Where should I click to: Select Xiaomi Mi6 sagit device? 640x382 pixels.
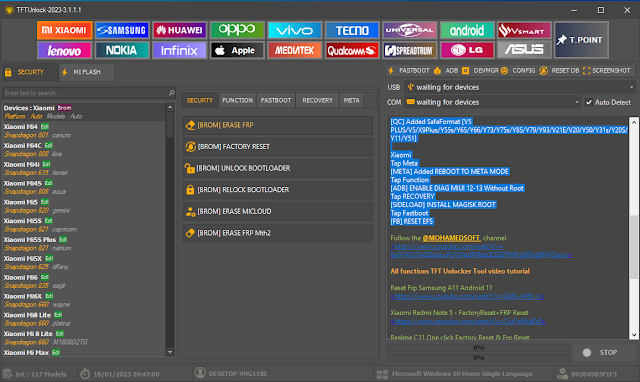[x=84, y=282]
